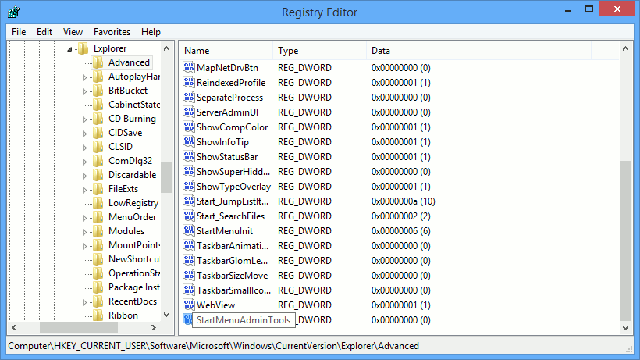This screenshot has width=640, height=360.
Task: Click the ShowInfoTip value icon
Action: (189, 142)
